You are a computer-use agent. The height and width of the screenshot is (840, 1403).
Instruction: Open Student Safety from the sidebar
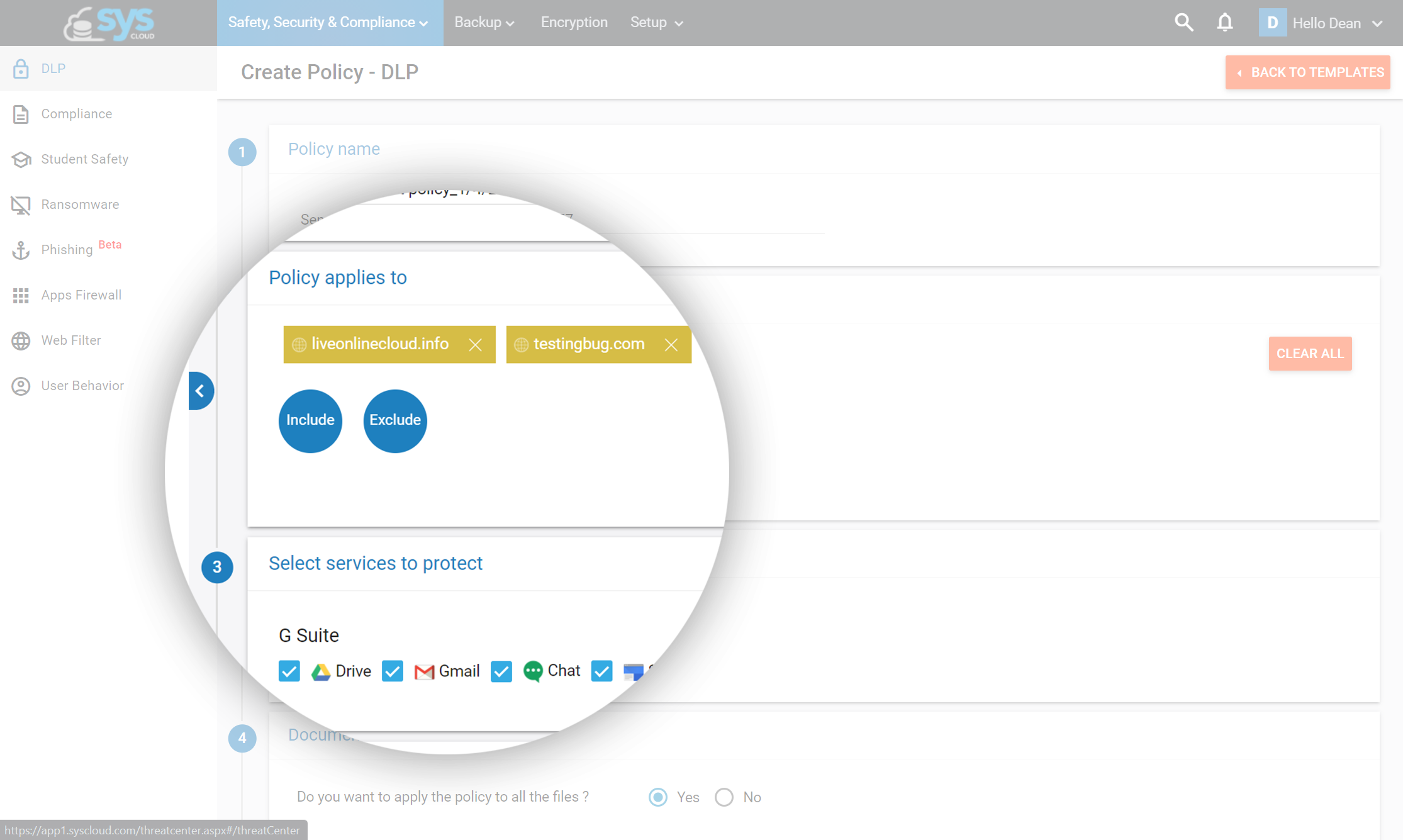[x=84, y=159]
